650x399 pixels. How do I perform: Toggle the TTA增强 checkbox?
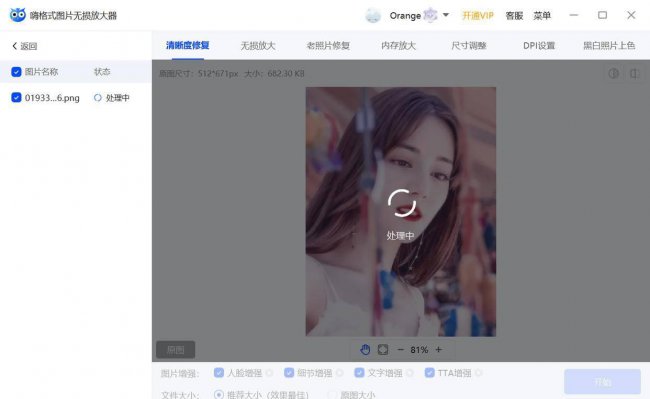(429, 373)
